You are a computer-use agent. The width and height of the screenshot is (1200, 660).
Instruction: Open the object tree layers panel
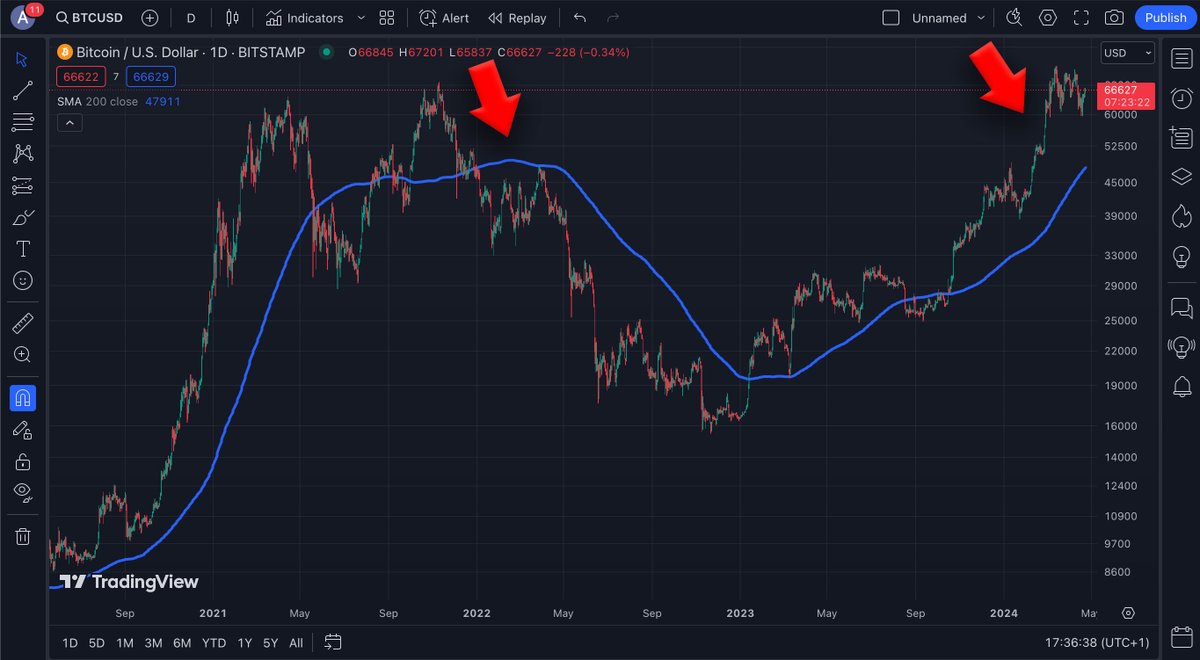pyautogui.click(x=1181, y=177)
